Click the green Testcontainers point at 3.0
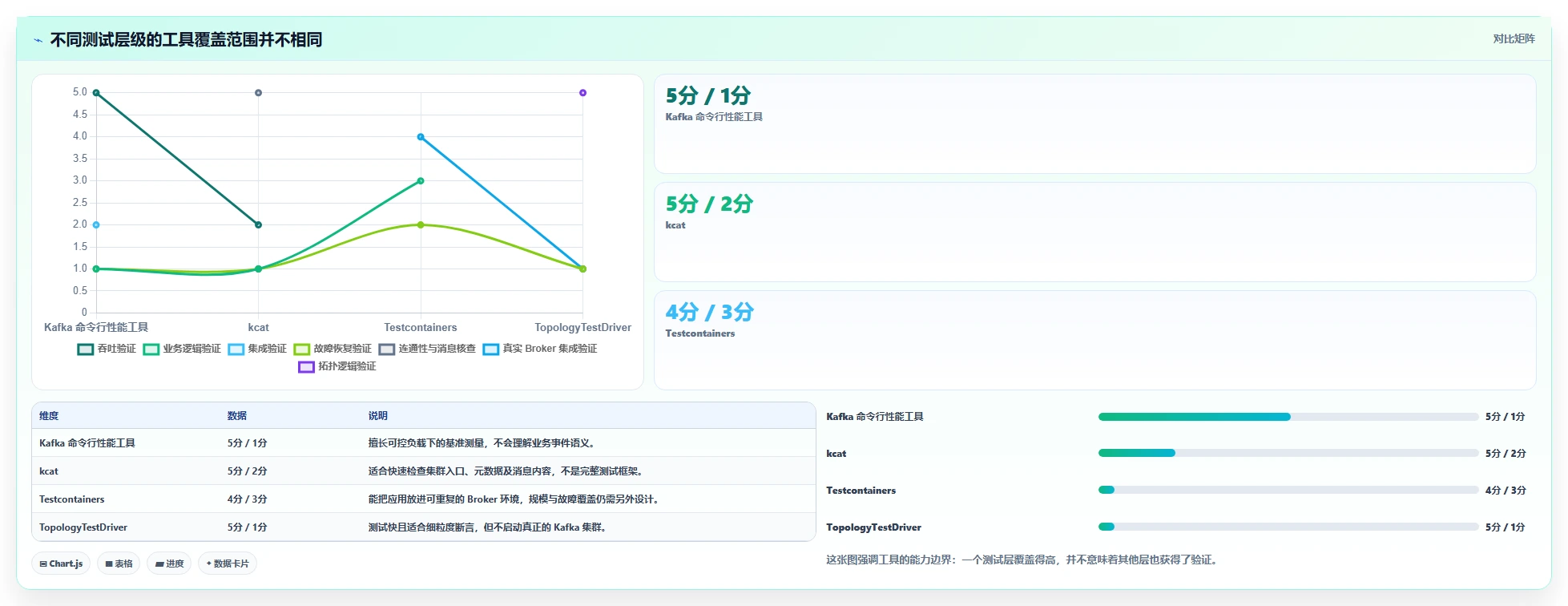Image resolution: width=1568 pixels, height=606 pixels. 421,181
